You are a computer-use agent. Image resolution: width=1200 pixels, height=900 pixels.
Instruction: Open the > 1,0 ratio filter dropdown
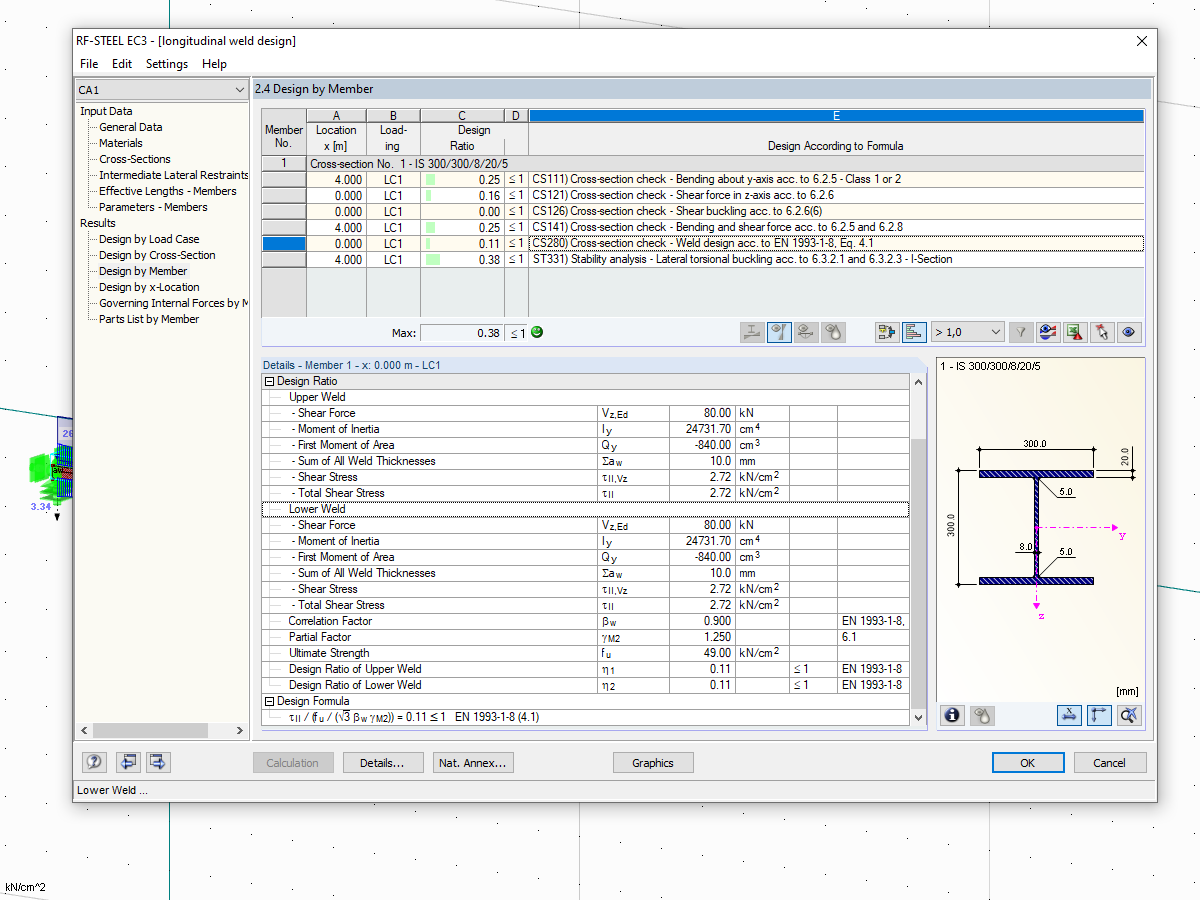pyautogui.click(x=967, y=333)
